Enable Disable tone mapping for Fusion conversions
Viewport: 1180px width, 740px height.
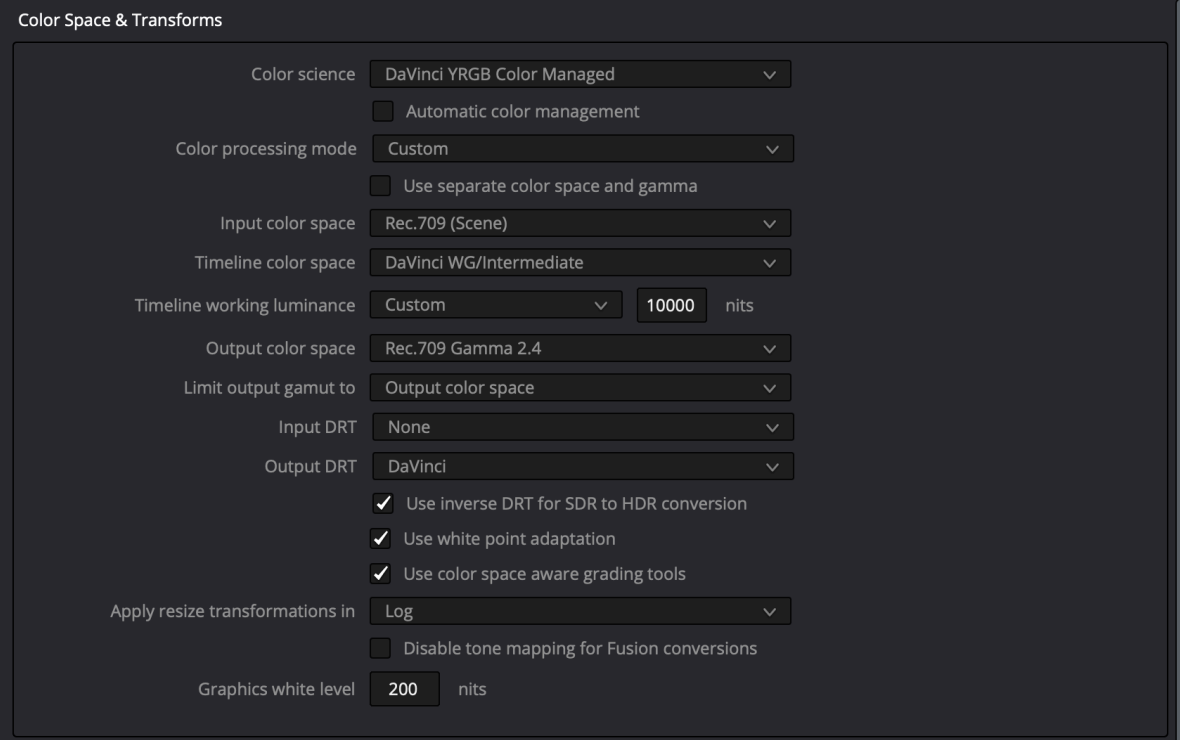380,648
